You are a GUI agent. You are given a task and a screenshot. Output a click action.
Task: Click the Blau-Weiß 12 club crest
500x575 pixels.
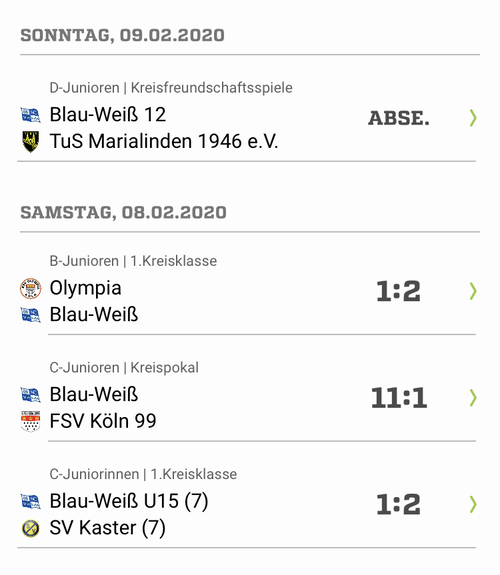pos(30,115)
